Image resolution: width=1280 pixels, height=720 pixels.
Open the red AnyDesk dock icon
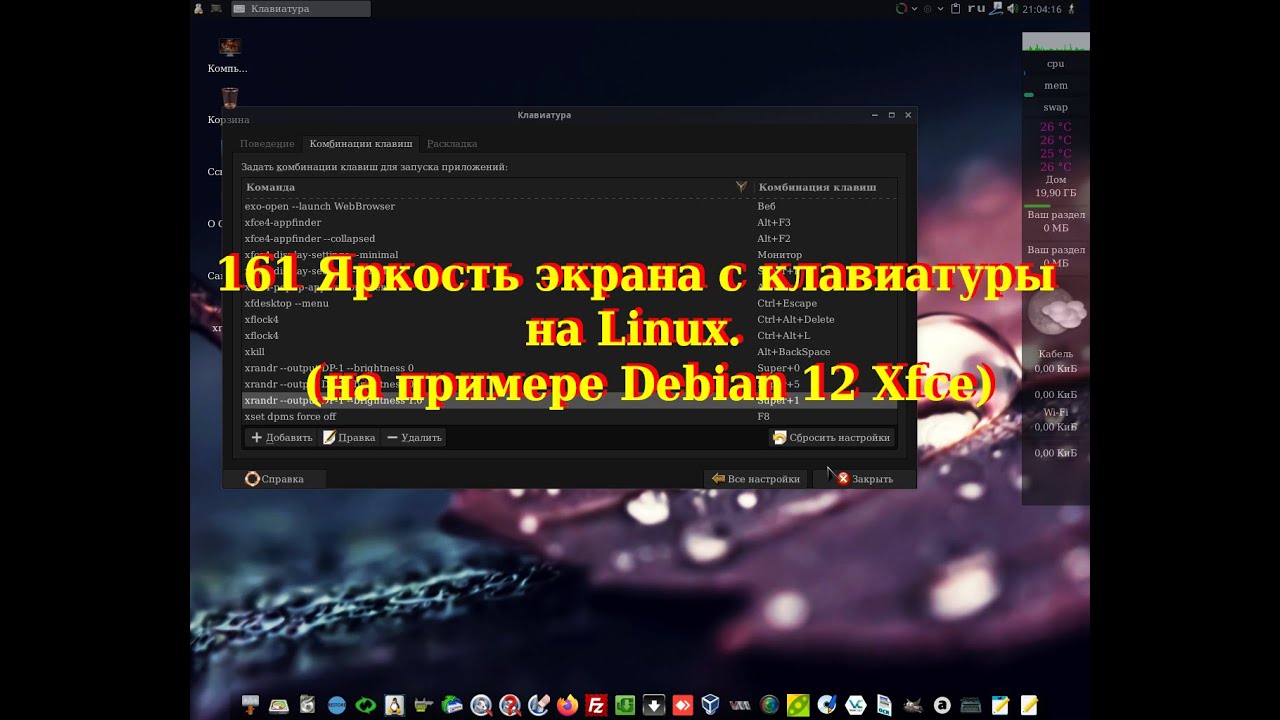click(x=683, y=705)
